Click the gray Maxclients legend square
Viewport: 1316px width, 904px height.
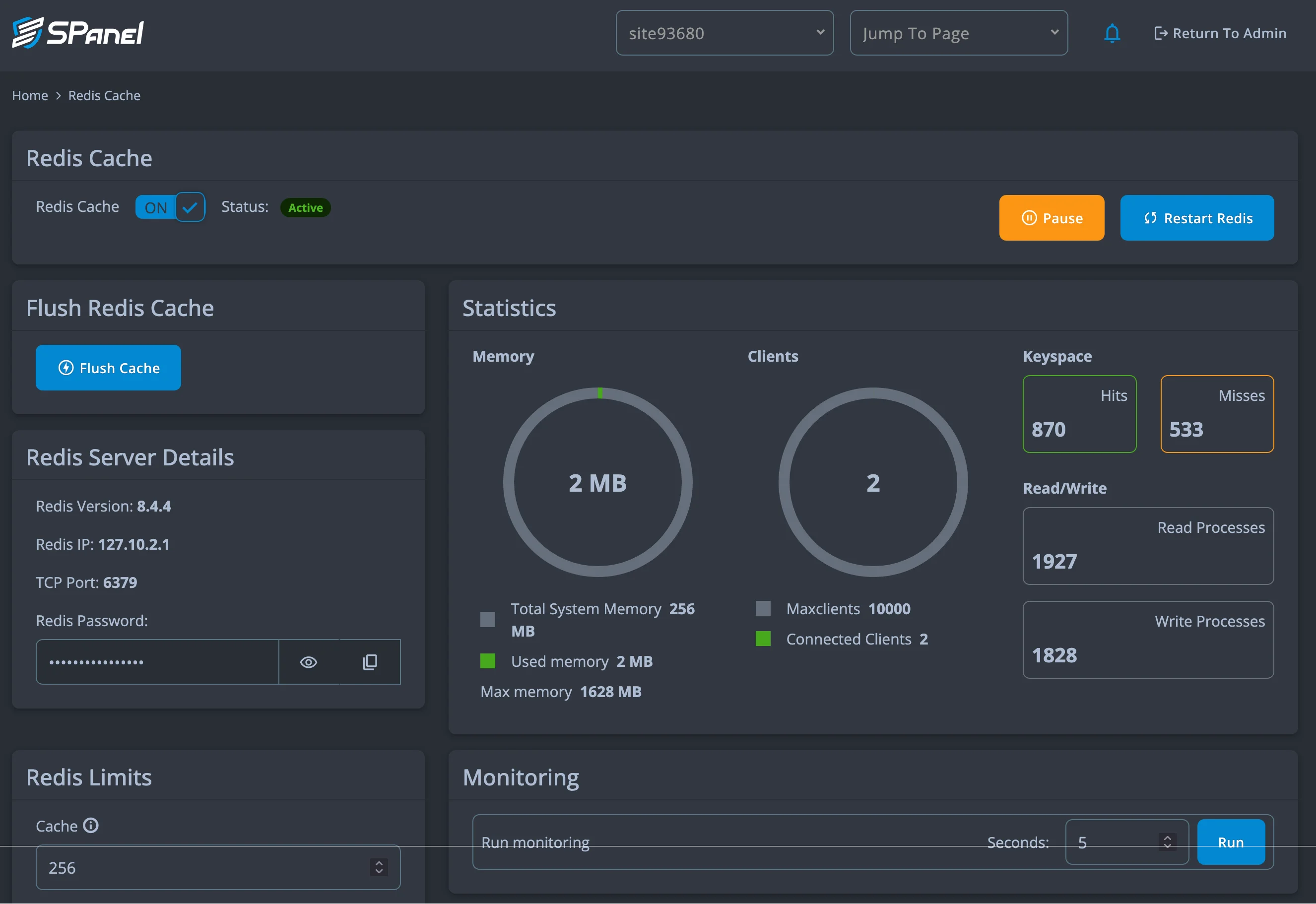point(763,608)
